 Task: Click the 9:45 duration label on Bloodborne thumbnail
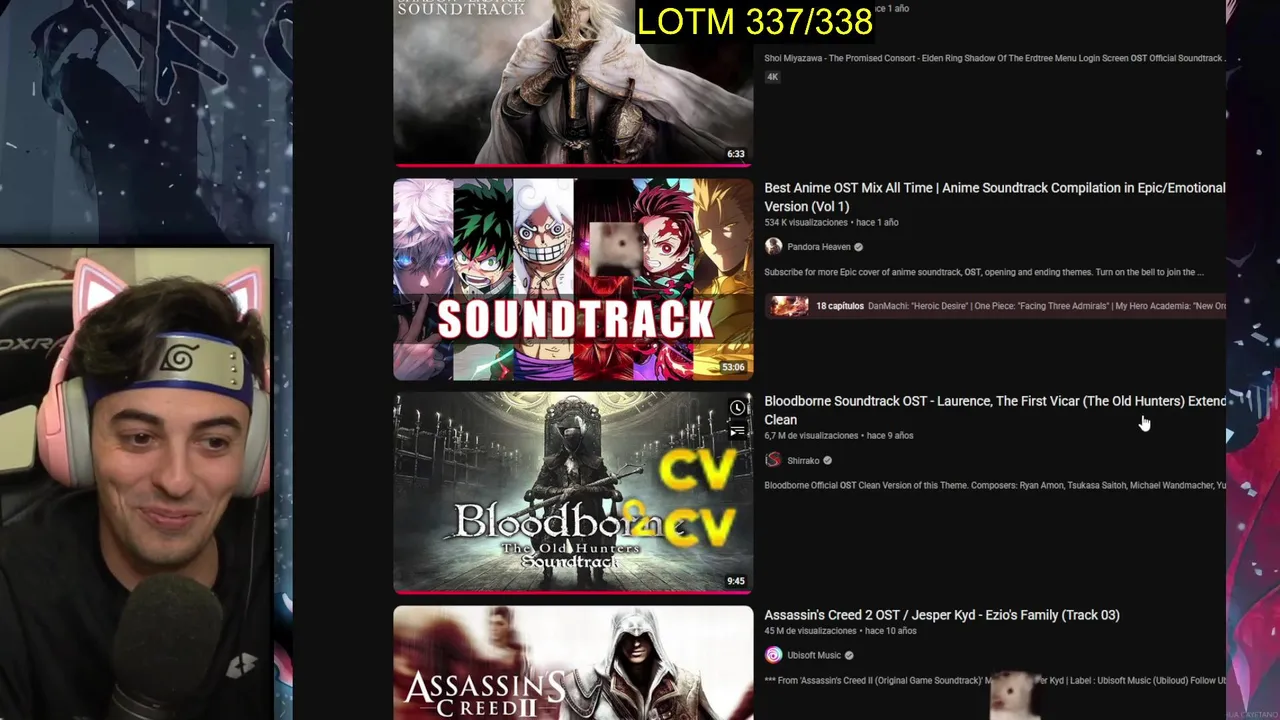pyautogui.click(x=736, y=581)
